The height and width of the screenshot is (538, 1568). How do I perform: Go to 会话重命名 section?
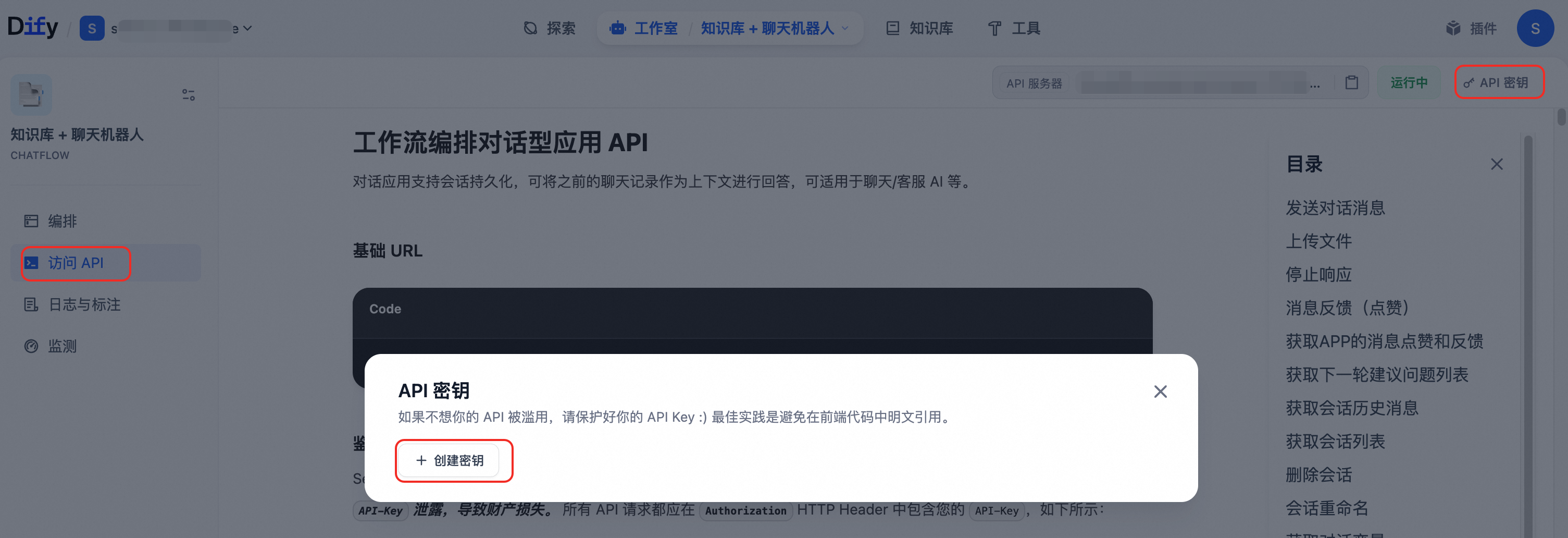click(x=1326, y=508)
